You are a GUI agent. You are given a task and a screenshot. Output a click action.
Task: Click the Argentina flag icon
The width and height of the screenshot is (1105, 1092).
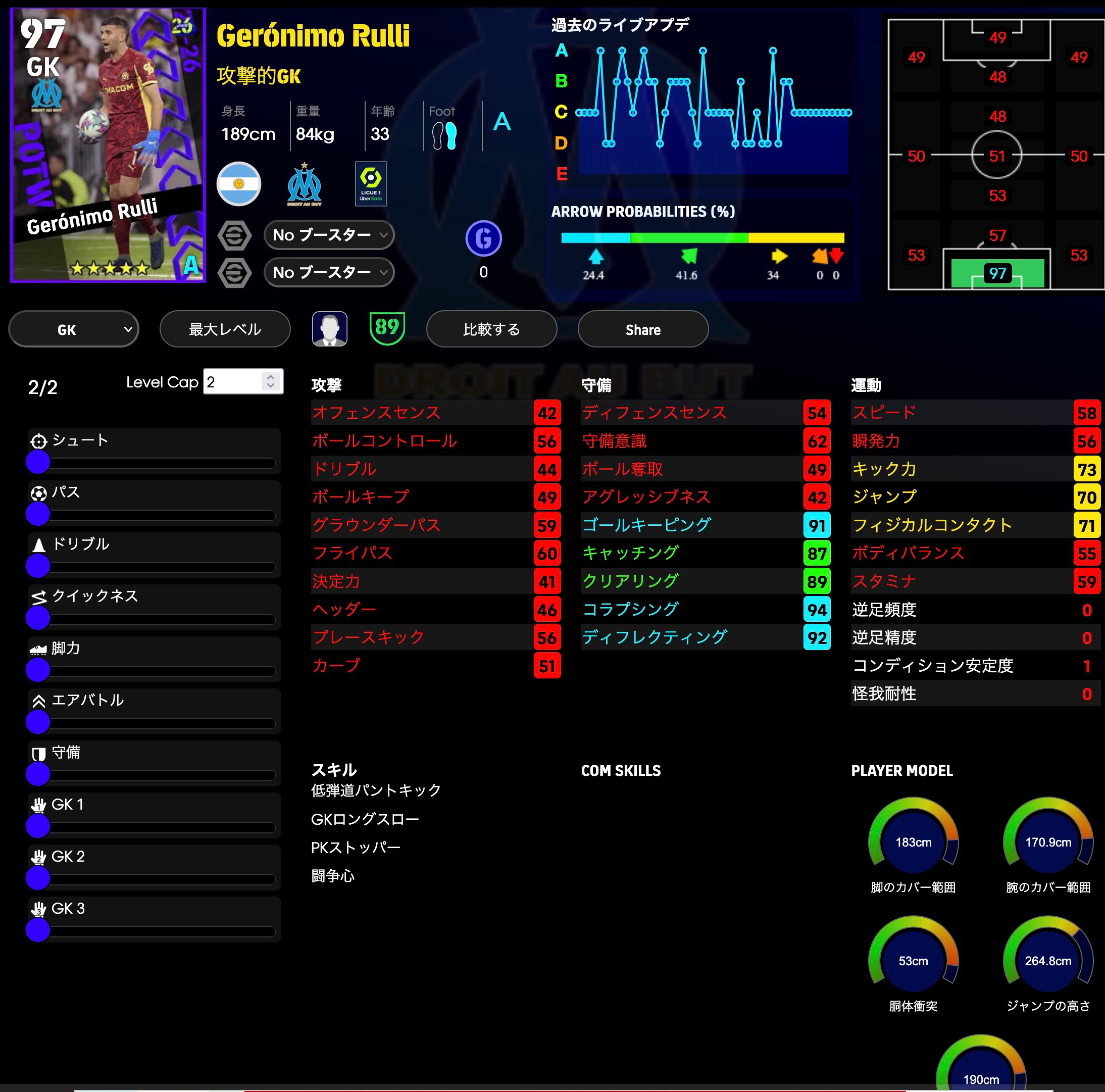(238, 184)
